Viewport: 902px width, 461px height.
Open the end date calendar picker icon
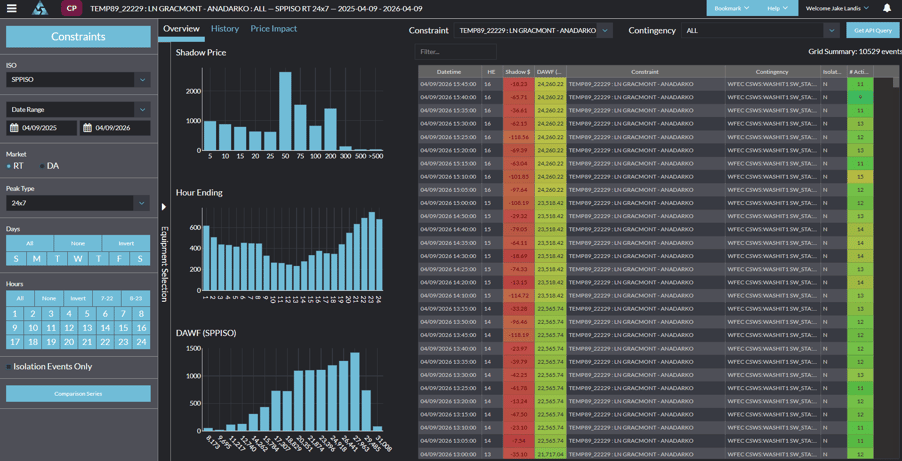point(87,128)
